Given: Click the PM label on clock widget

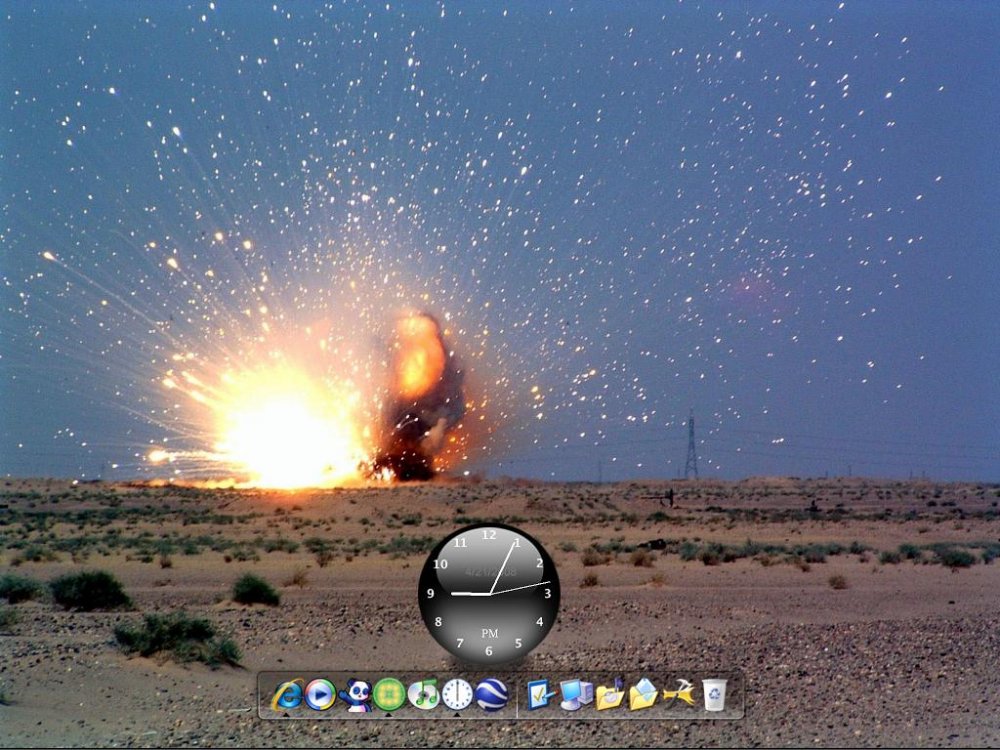Looking at the screenshot, I should tap(489, 633).
